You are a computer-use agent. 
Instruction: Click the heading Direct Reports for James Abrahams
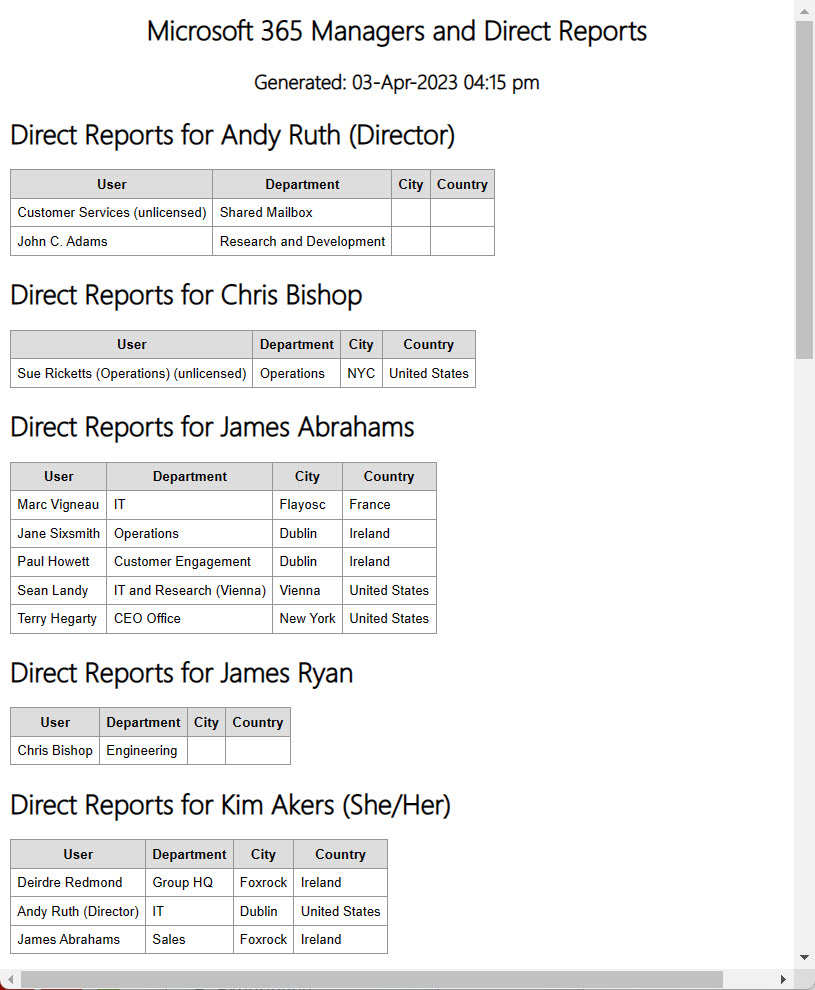(x=212, y=427)
